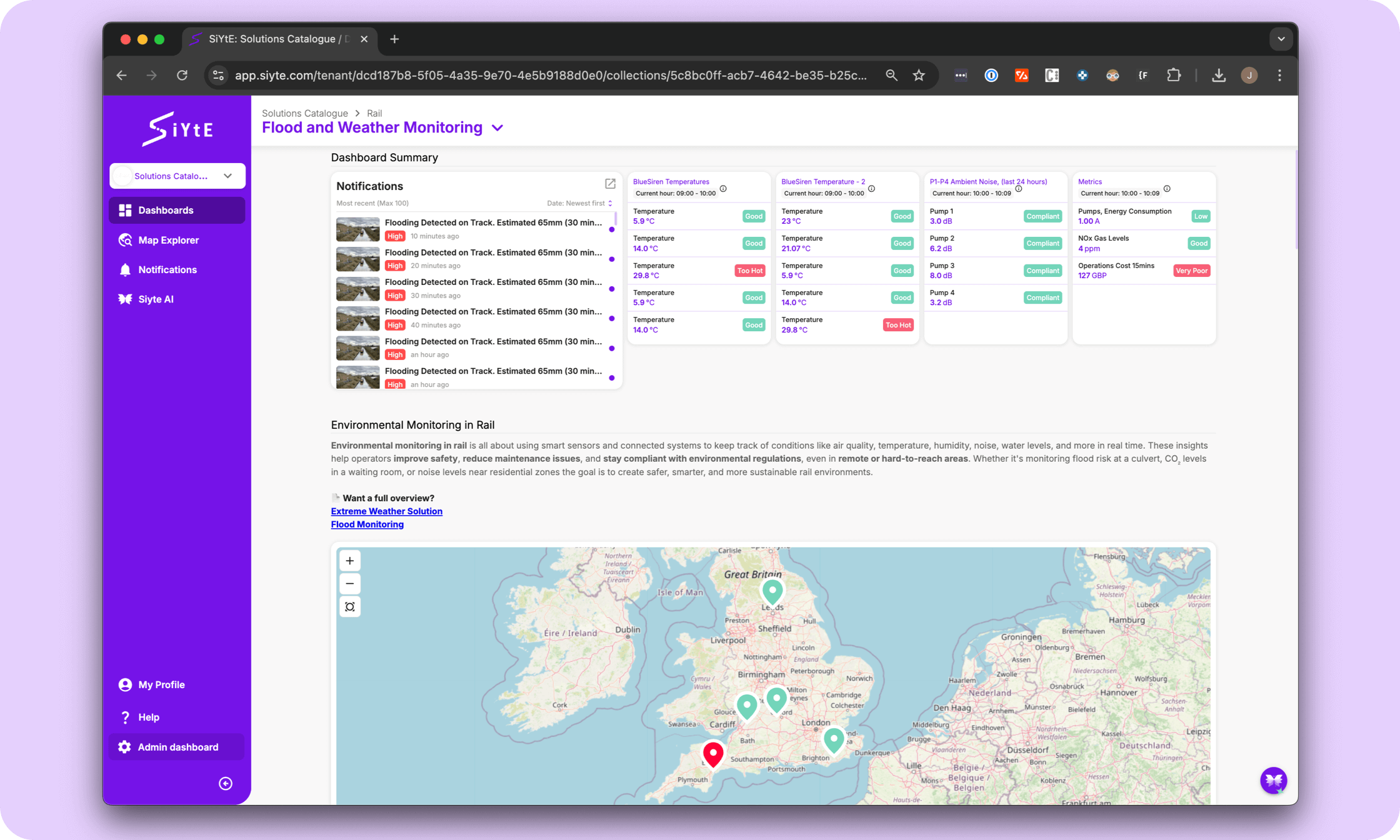
Task: Go to Notifications in the sidebar
Action: 167,270
